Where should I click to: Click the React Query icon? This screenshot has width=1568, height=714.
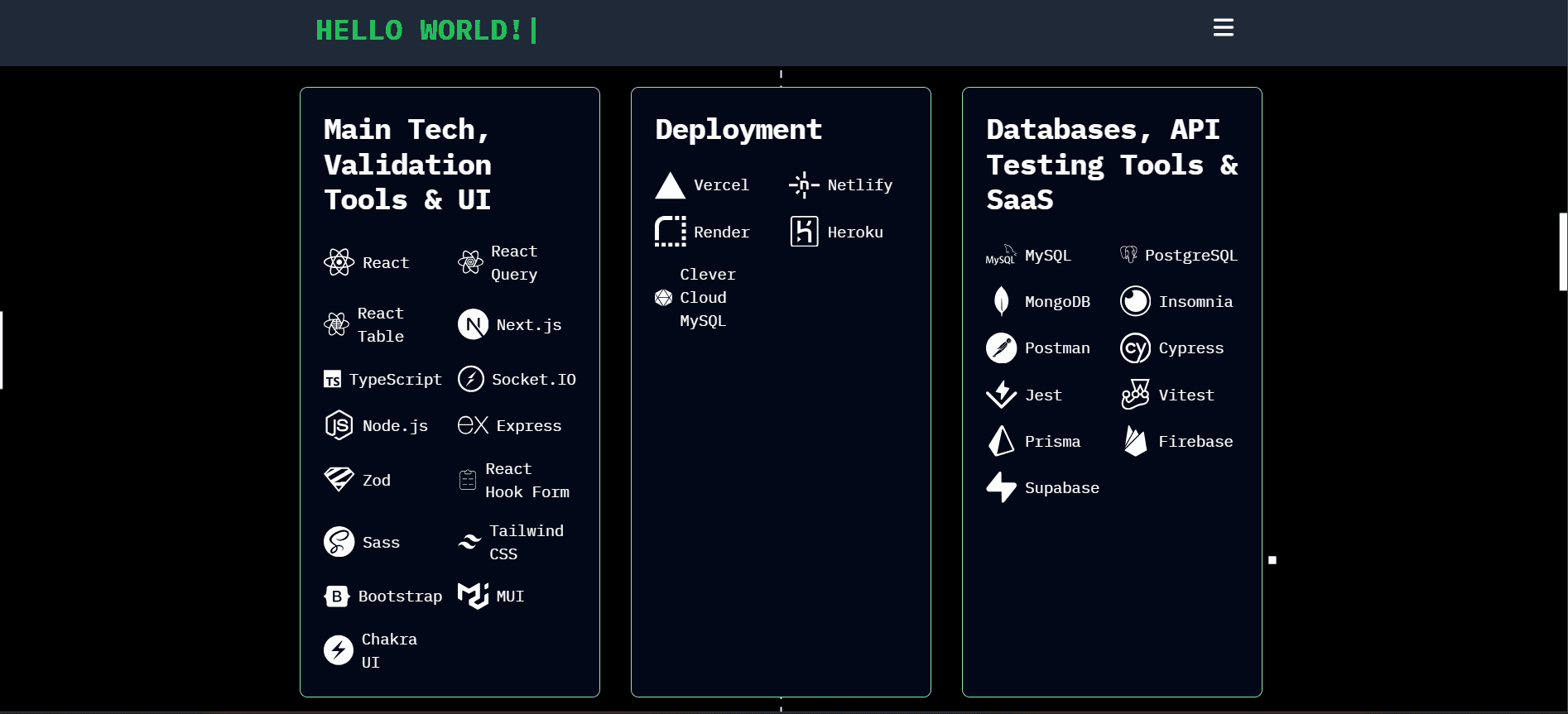(x=470, y=262)
